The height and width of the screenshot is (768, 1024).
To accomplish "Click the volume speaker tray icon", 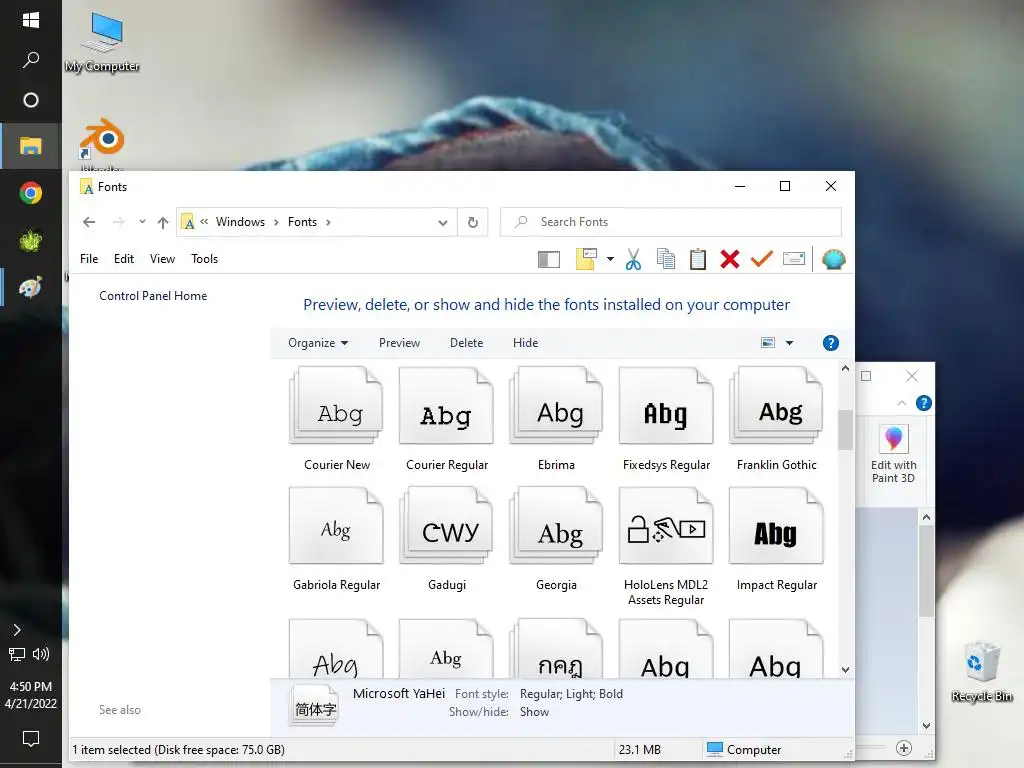I will coord(41,654).
